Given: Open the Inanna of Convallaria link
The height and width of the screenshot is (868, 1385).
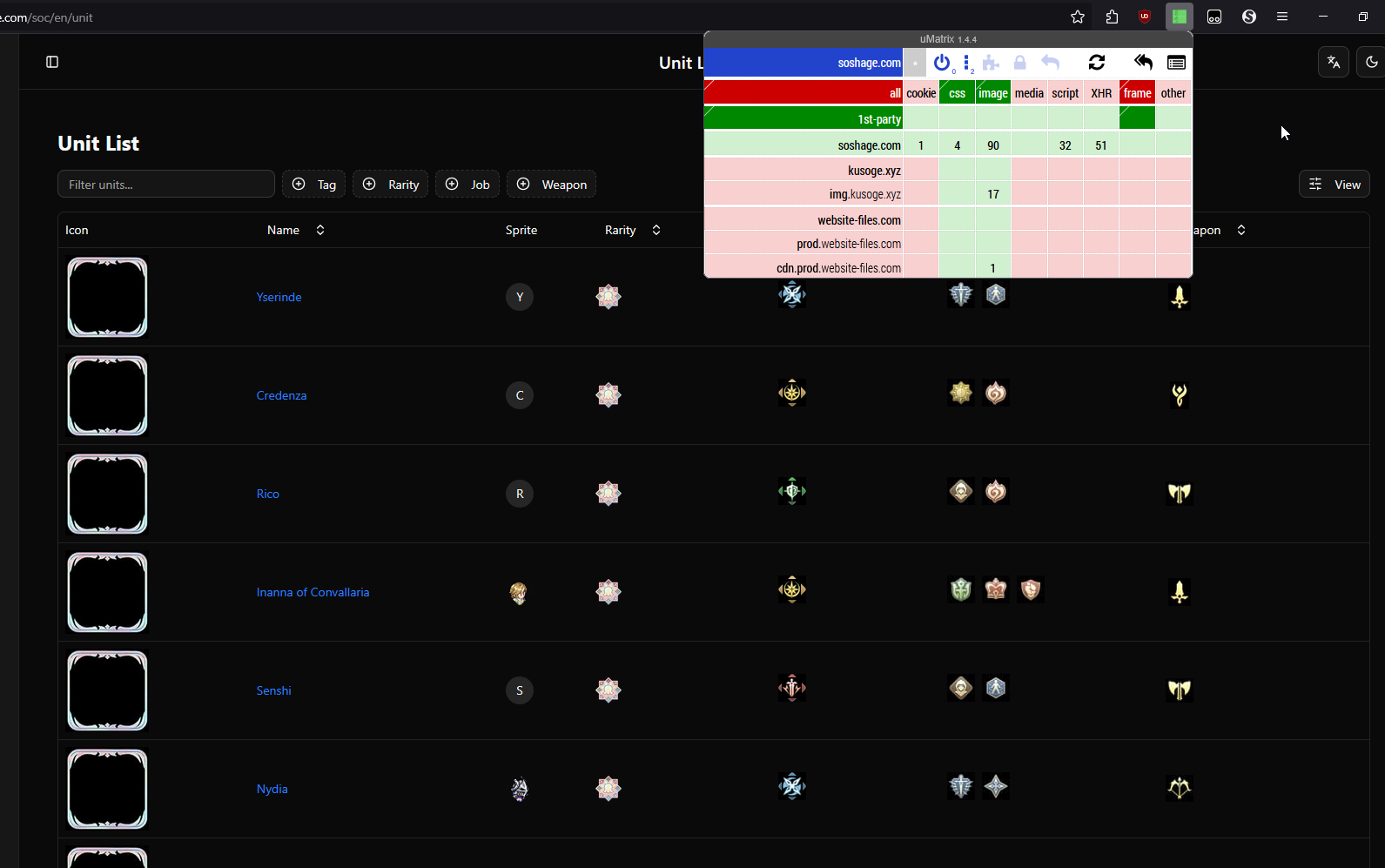Looking at the screenshot, I should point(313,592).
